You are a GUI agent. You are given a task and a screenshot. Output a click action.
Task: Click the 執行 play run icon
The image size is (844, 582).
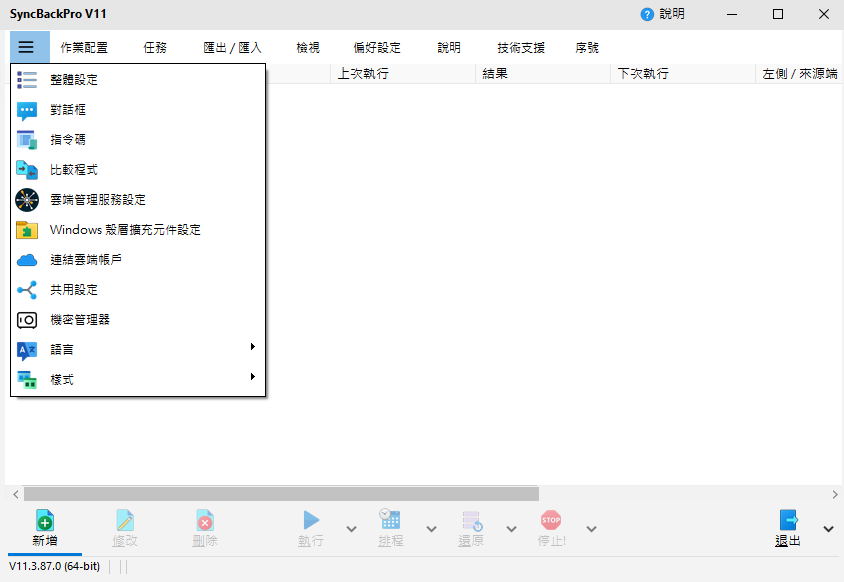[311, 520]
